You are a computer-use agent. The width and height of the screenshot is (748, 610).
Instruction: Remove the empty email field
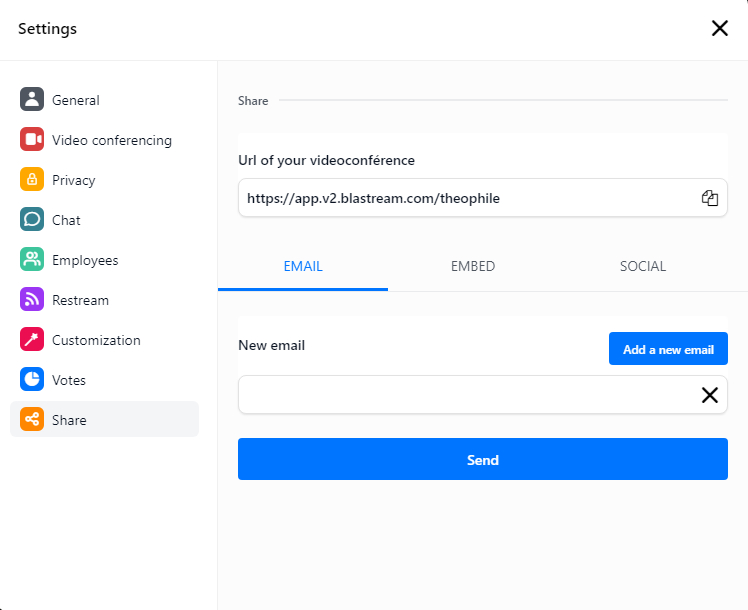[709, 395]
